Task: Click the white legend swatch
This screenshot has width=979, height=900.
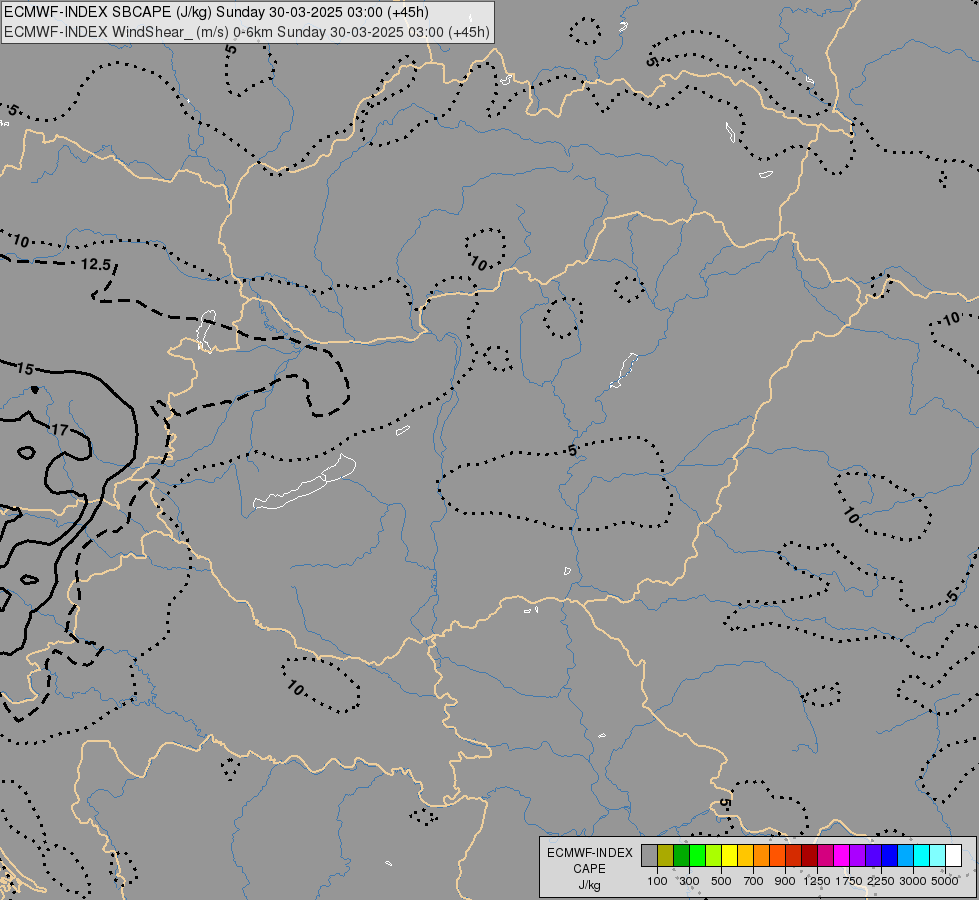Action: 953,856
